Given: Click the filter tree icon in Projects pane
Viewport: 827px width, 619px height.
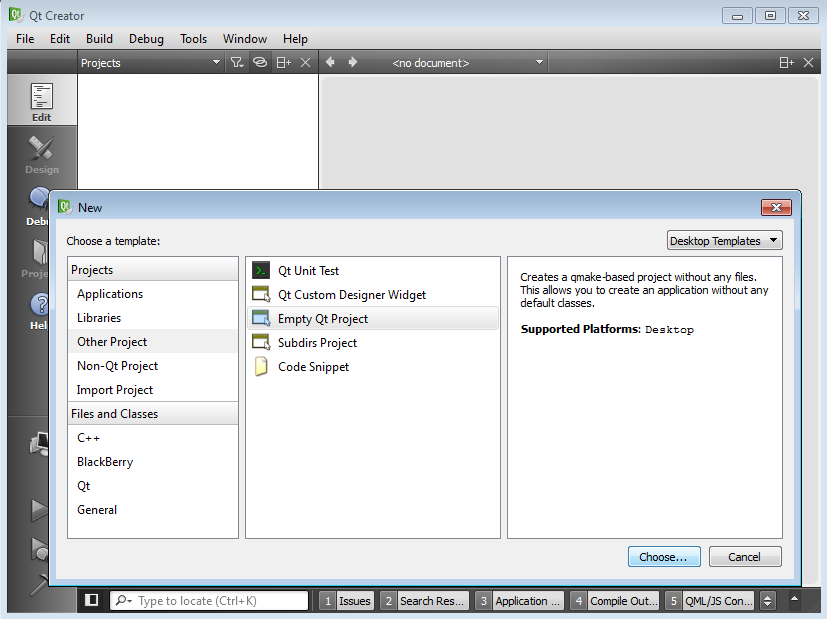Looking at the screenshot, I should pyautogui.click(x=237, y=63).
